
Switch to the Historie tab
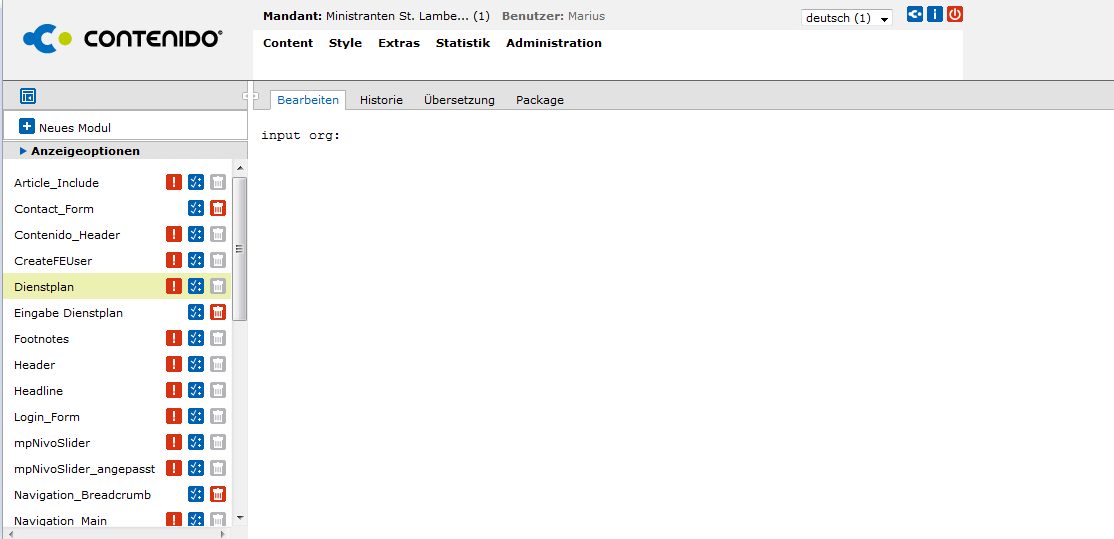pos(381,100)
